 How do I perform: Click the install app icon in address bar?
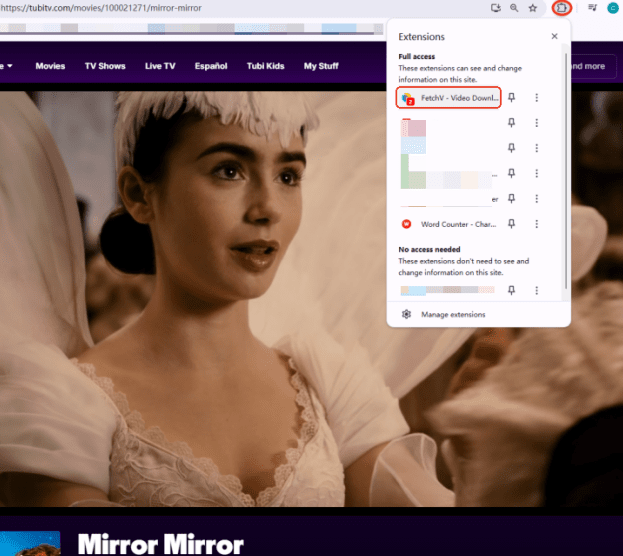point(495,8)
